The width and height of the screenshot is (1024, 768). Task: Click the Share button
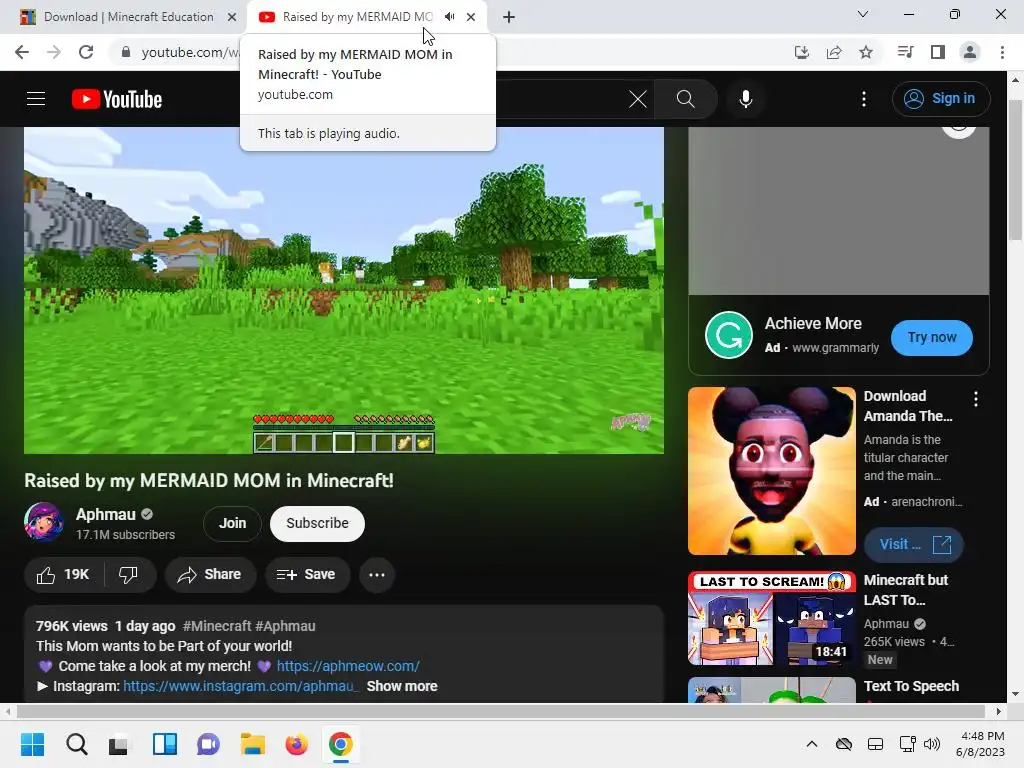(210, 575)
